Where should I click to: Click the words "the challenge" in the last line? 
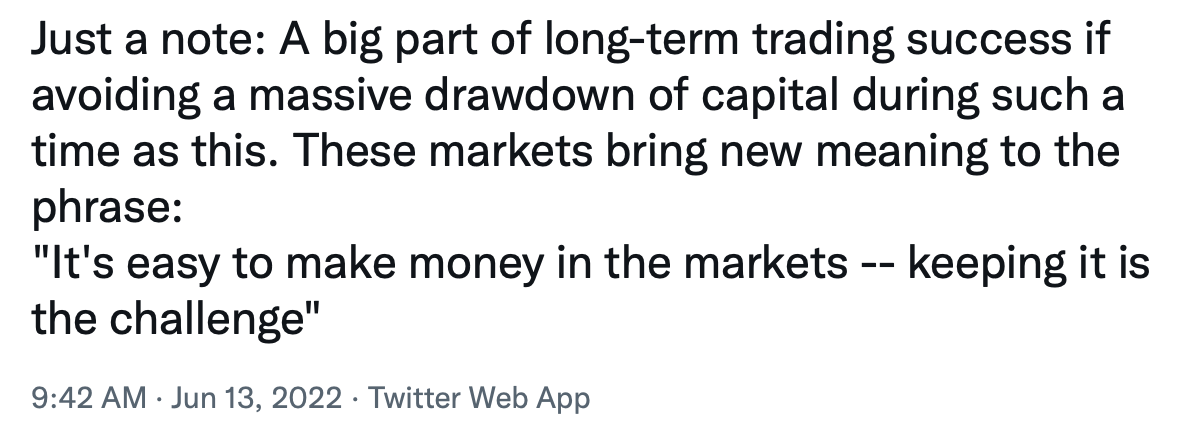point(168,320)
